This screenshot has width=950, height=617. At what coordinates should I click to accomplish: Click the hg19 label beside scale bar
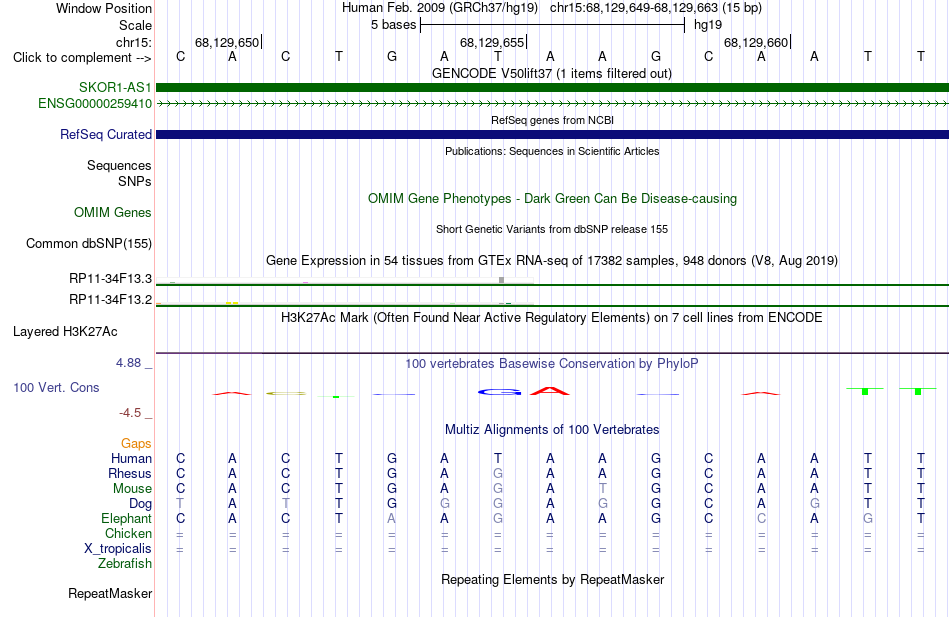click(x=708, y=25)
